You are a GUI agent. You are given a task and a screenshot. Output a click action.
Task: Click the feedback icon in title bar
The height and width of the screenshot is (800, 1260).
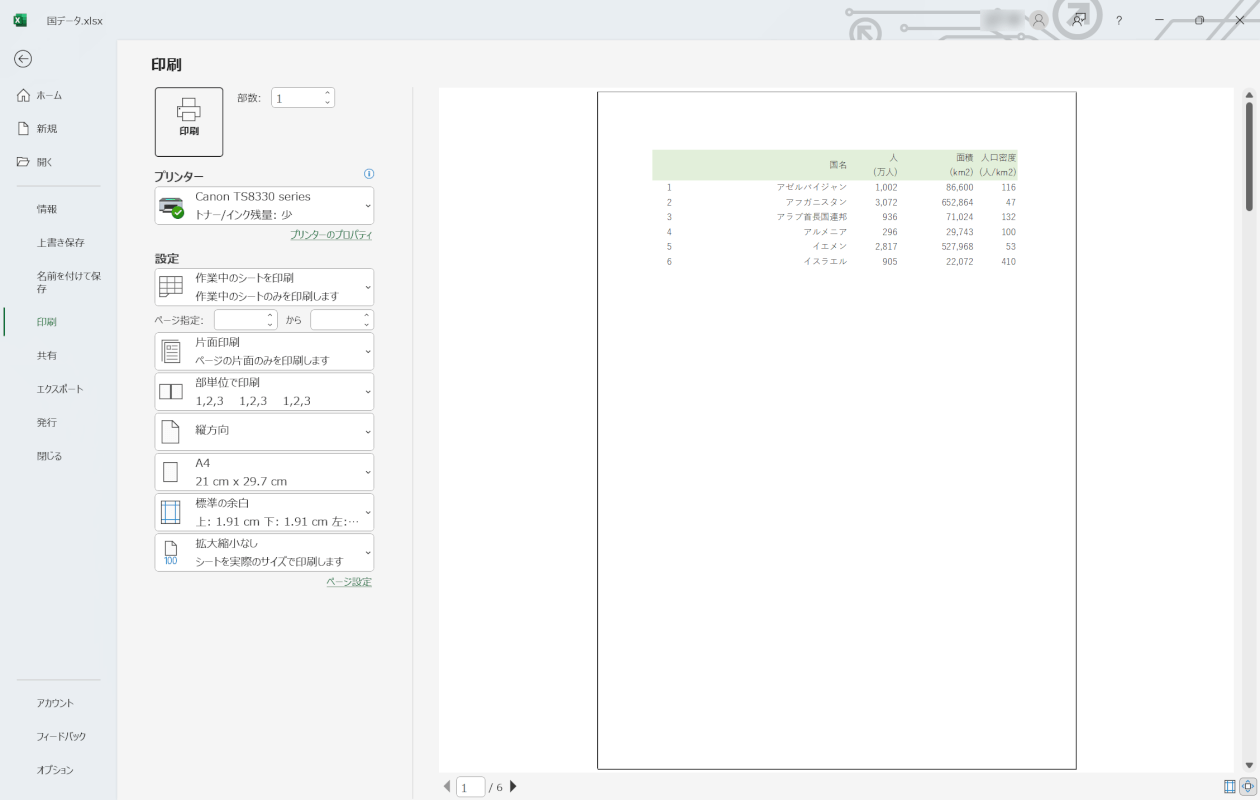[1079, 20]
